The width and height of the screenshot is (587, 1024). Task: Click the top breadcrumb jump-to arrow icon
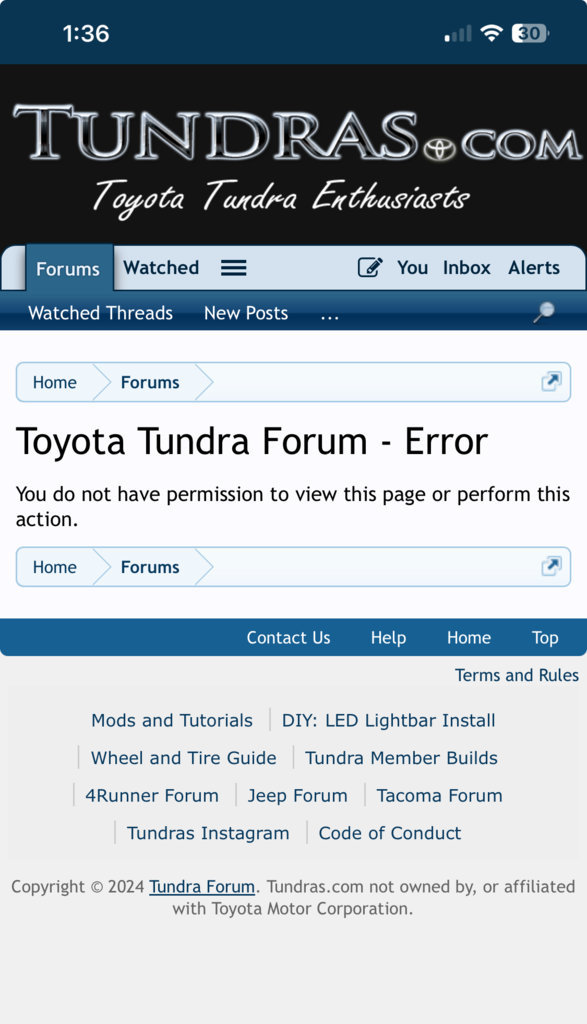pos(551,381)
